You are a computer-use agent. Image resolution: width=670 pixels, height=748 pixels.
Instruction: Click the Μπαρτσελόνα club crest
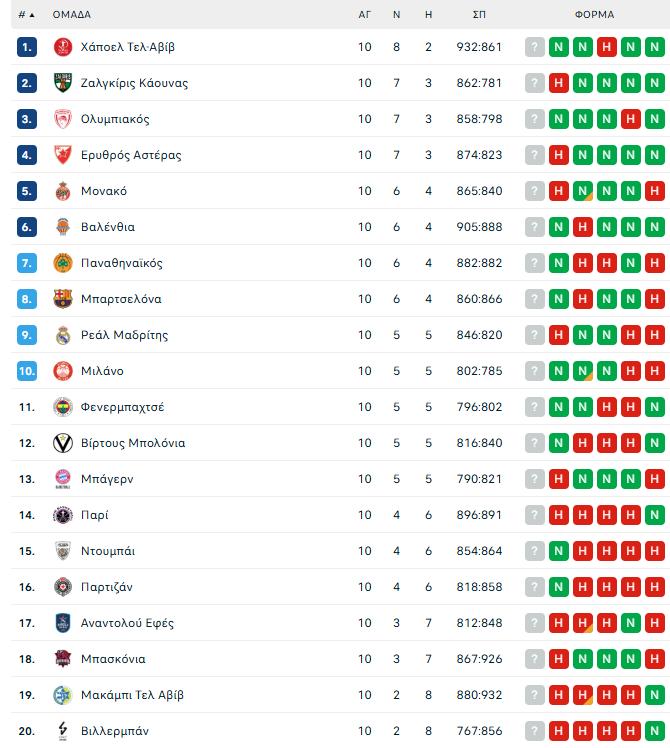[63, 299]
